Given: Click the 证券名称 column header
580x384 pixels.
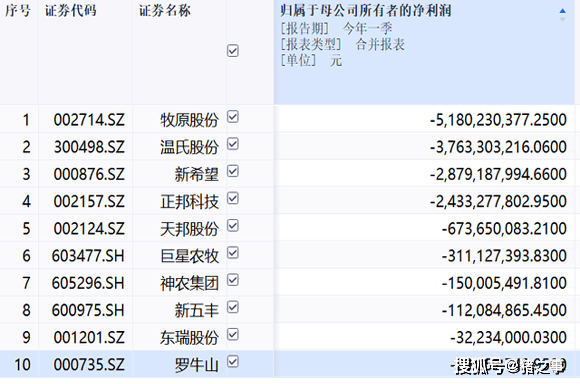Looking at the screenshot, I should (x=165, y=11).
